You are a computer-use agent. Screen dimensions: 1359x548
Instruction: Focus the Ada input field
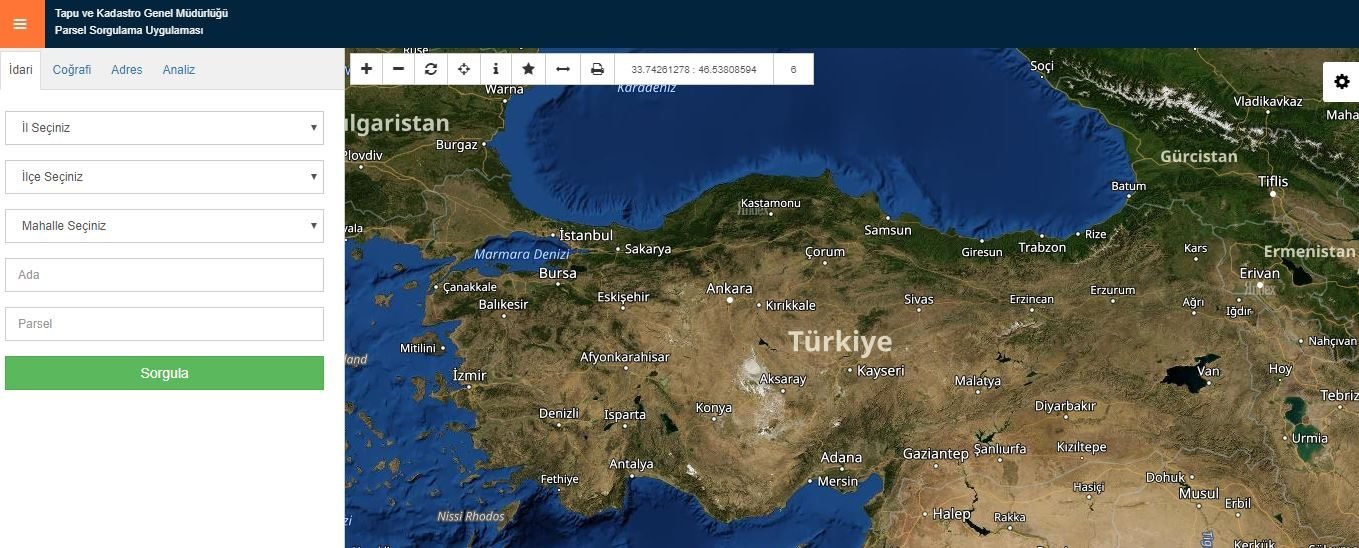click(x=164, y=275)
